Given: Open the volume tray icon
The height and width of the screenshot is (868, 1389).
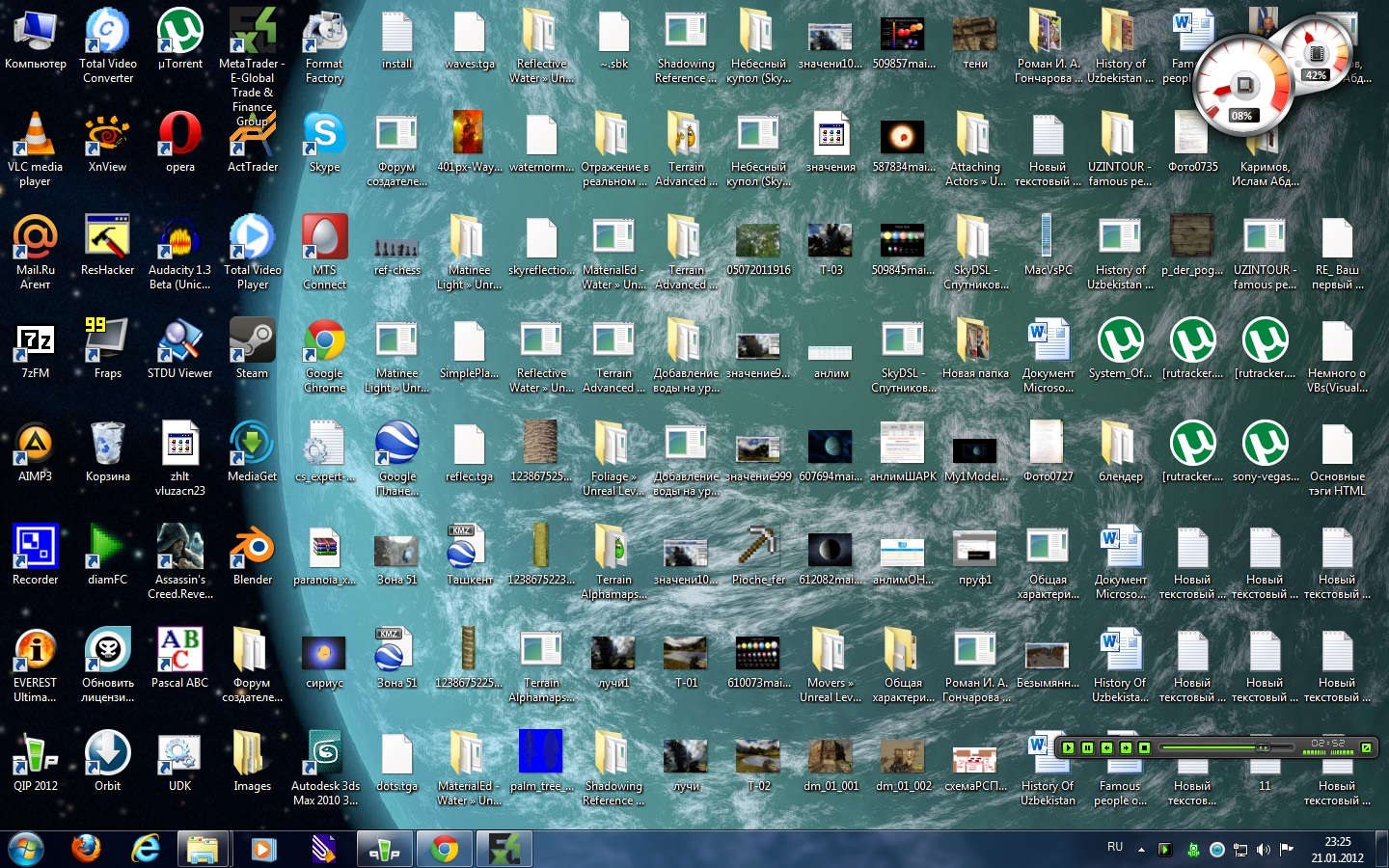Looking at the screenshot, I should click(1264, 850).
